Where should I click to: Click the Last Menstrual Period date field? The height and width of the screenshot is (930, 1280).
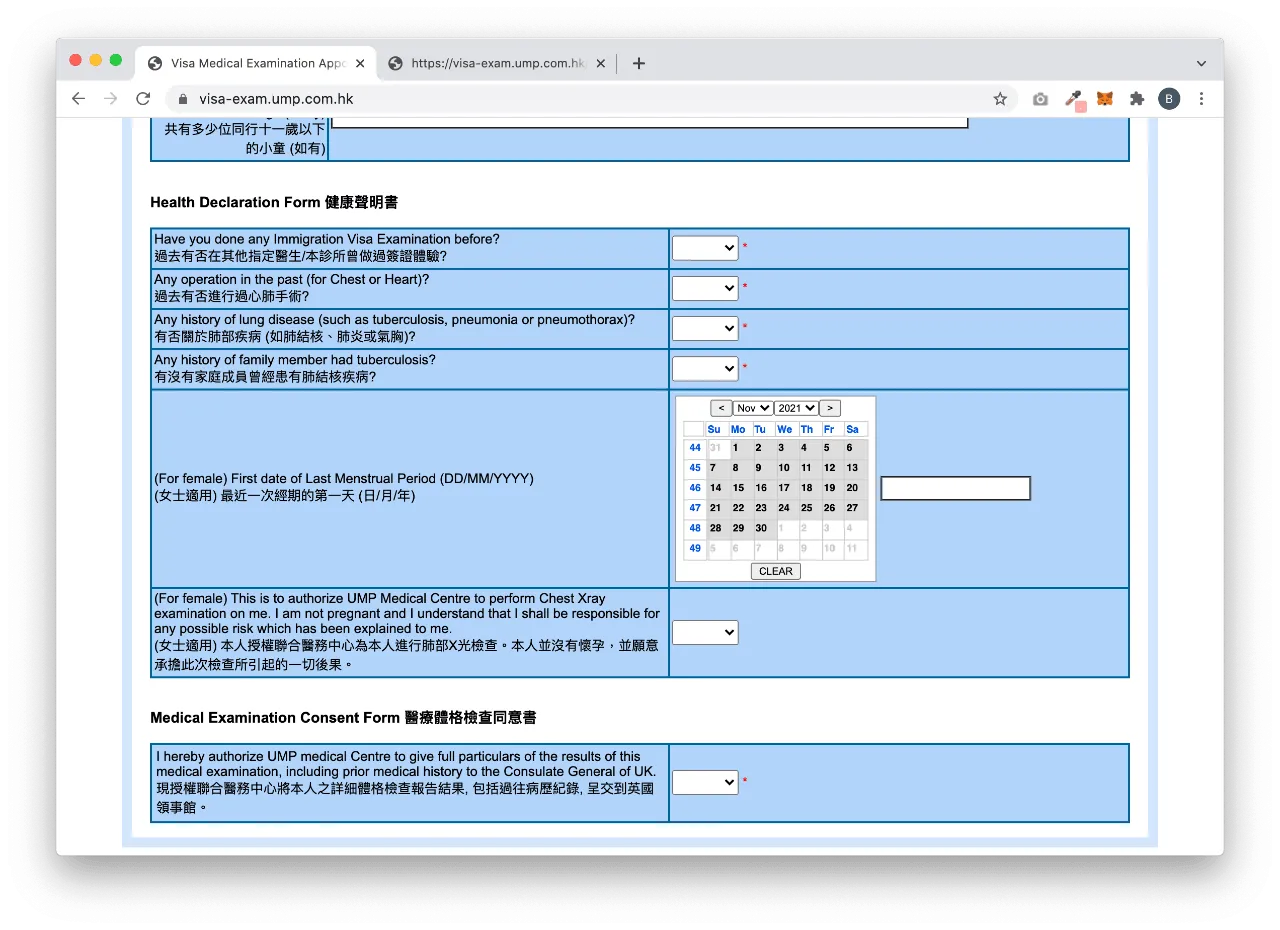[955, 488]
